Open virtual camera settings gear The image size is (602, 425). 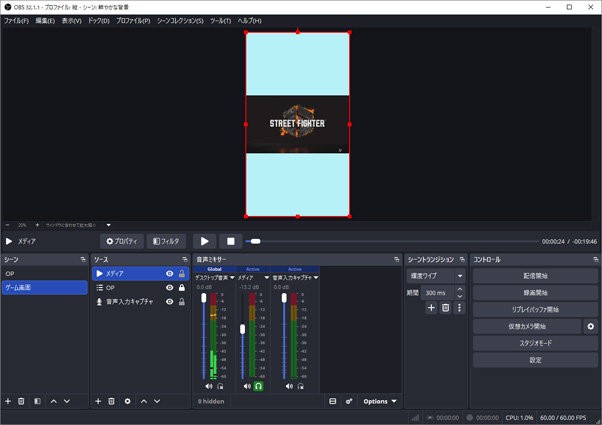pyautogui.click(x=590, y=326)
